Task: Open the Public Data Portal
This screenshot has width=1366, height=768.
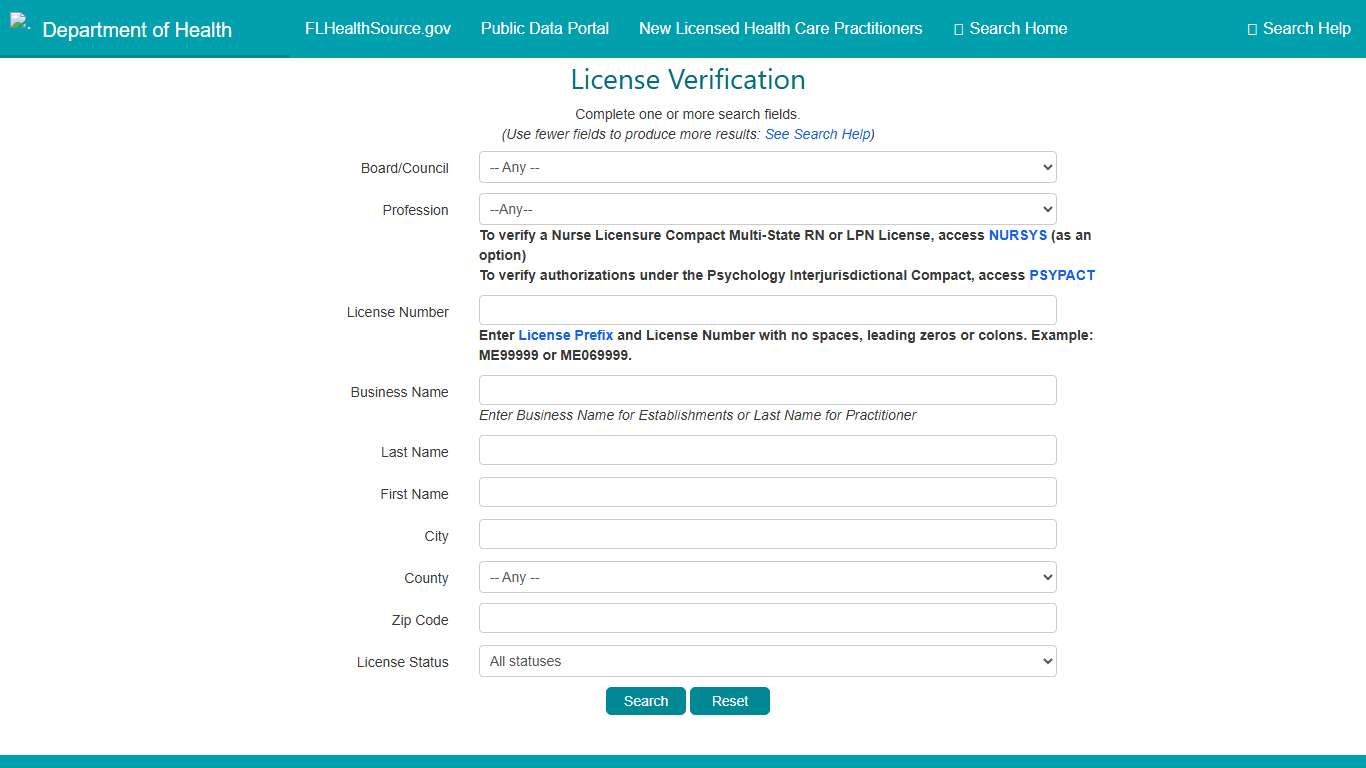Action: point(544,28)
